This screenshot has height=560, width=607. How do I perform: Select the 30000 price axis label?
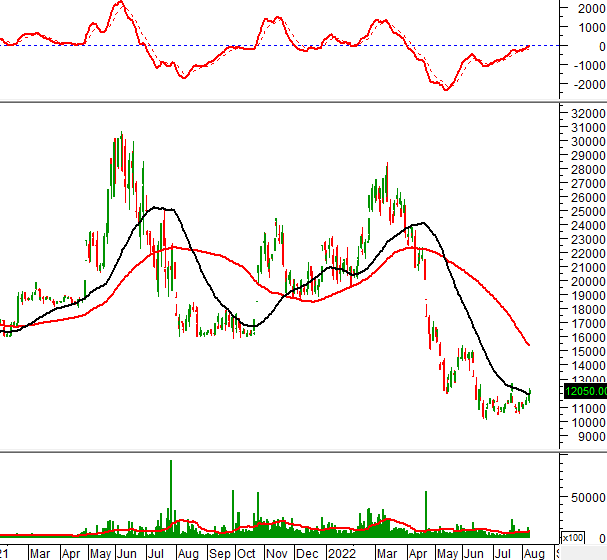point(588,141)
